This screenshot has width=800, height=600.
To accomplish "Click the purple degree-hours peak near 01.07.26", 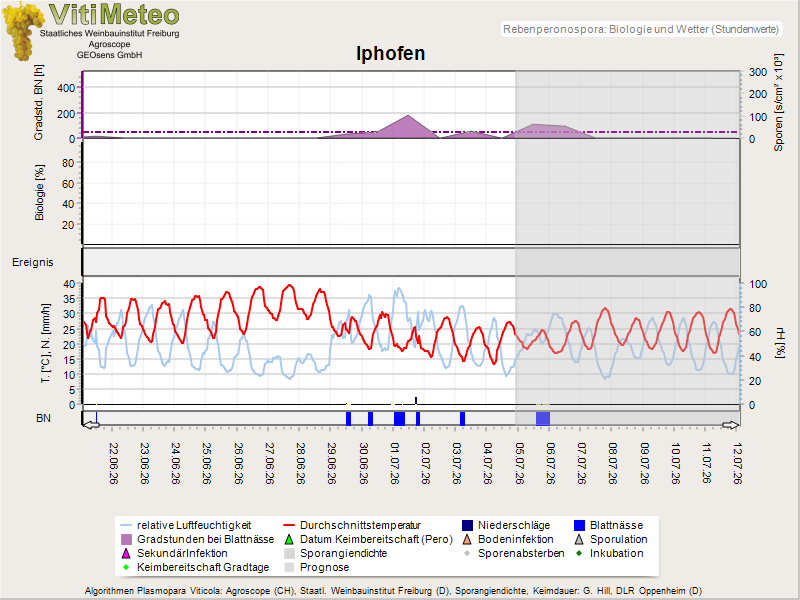I will click(x=407, y=126).
